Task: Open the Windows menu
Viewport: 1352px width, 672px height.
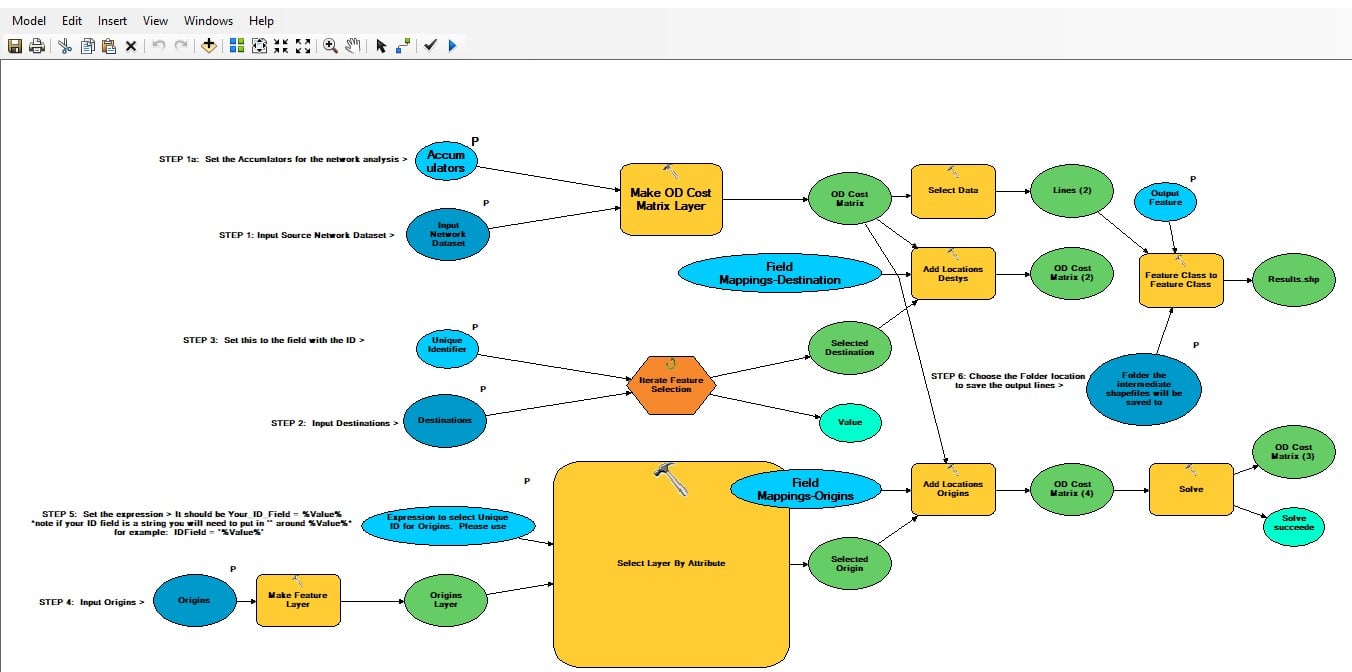Action: [208, 20]
